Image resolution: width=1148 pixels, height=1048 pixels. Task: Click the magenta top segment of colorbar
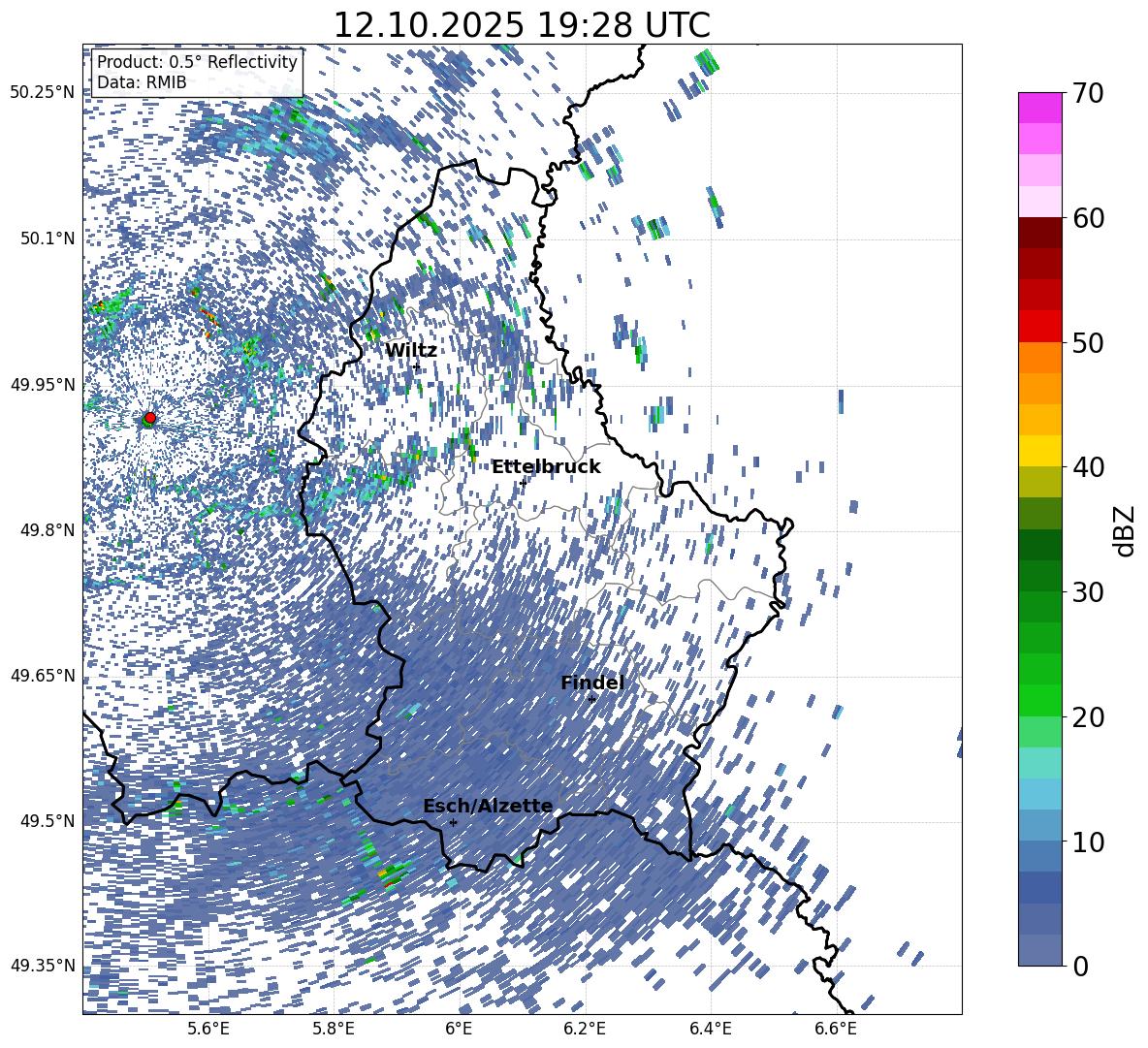click(1040, 108)
